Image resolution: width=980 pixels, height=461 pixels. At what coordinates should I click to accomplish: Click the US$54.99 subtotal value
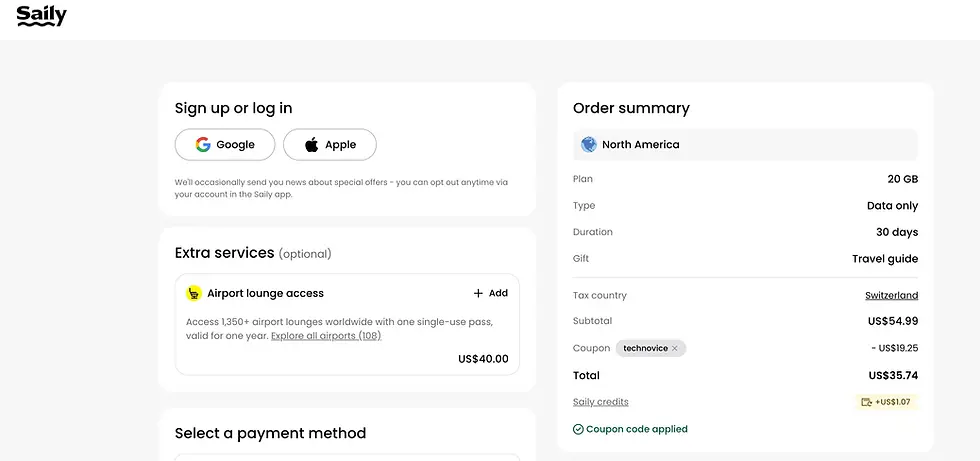[892, 321]
